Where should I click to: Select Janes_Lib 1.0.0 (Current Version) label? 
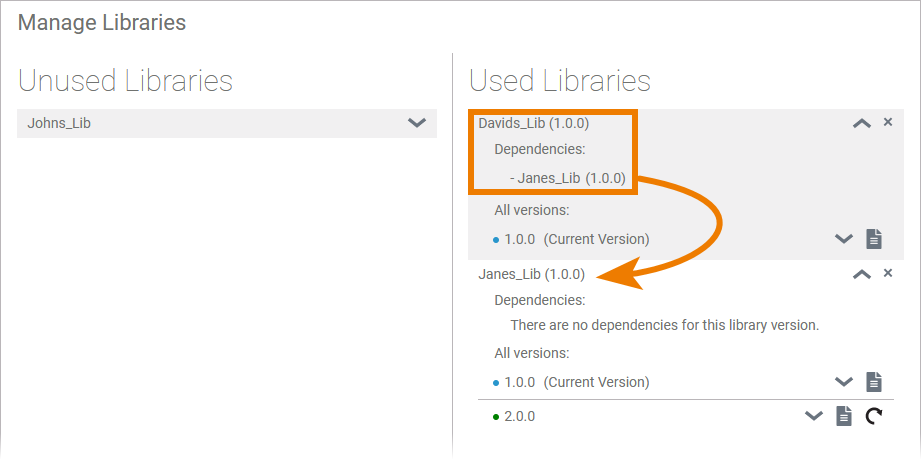click(x=576, y=382)
